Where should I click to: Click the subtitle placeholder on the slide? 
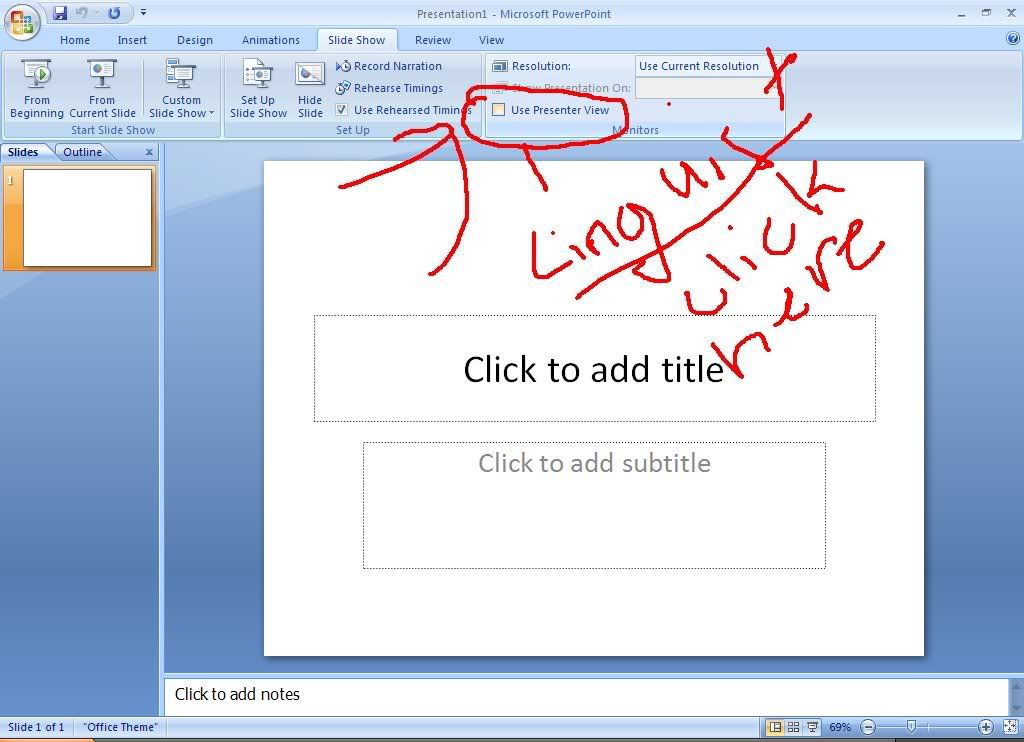pyautogui.click(x=594, y=506)
